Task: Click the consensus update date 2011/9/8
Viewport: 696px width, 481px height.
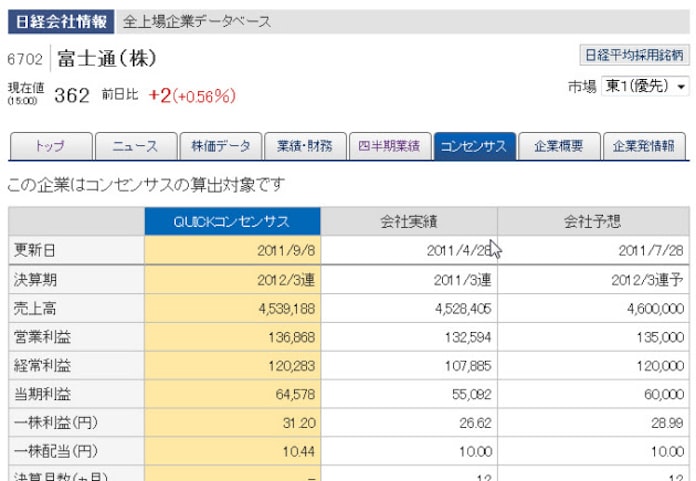Action: (x=286, y=251)
